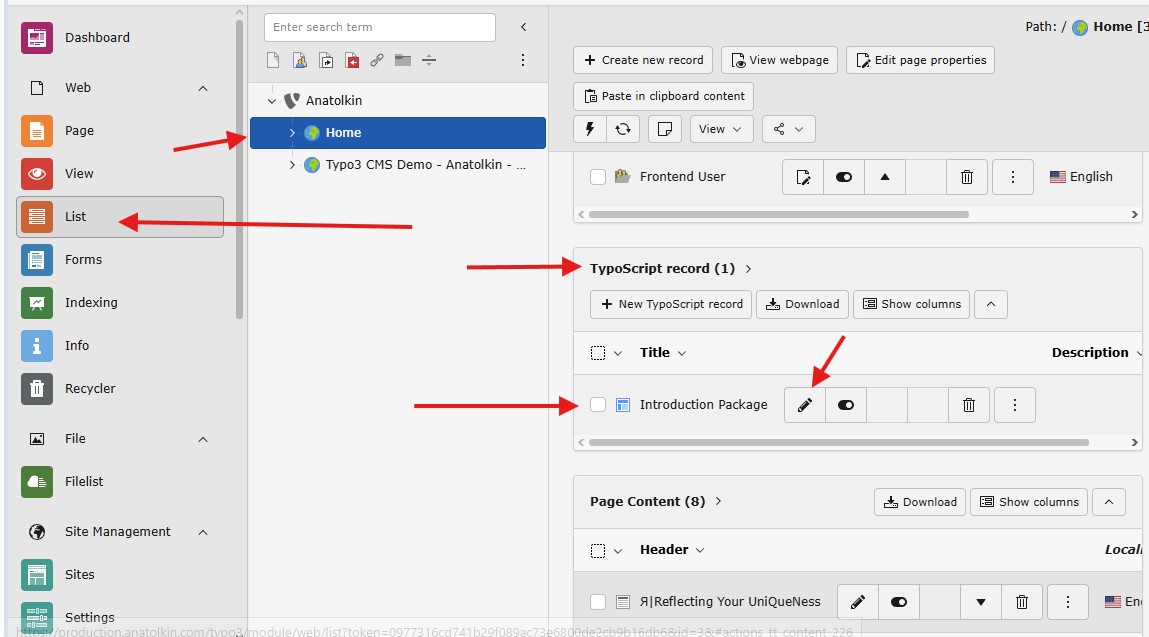Click the reload icon in the toolbar
This screenshot has height=637, width=1149.
[623, 129]
